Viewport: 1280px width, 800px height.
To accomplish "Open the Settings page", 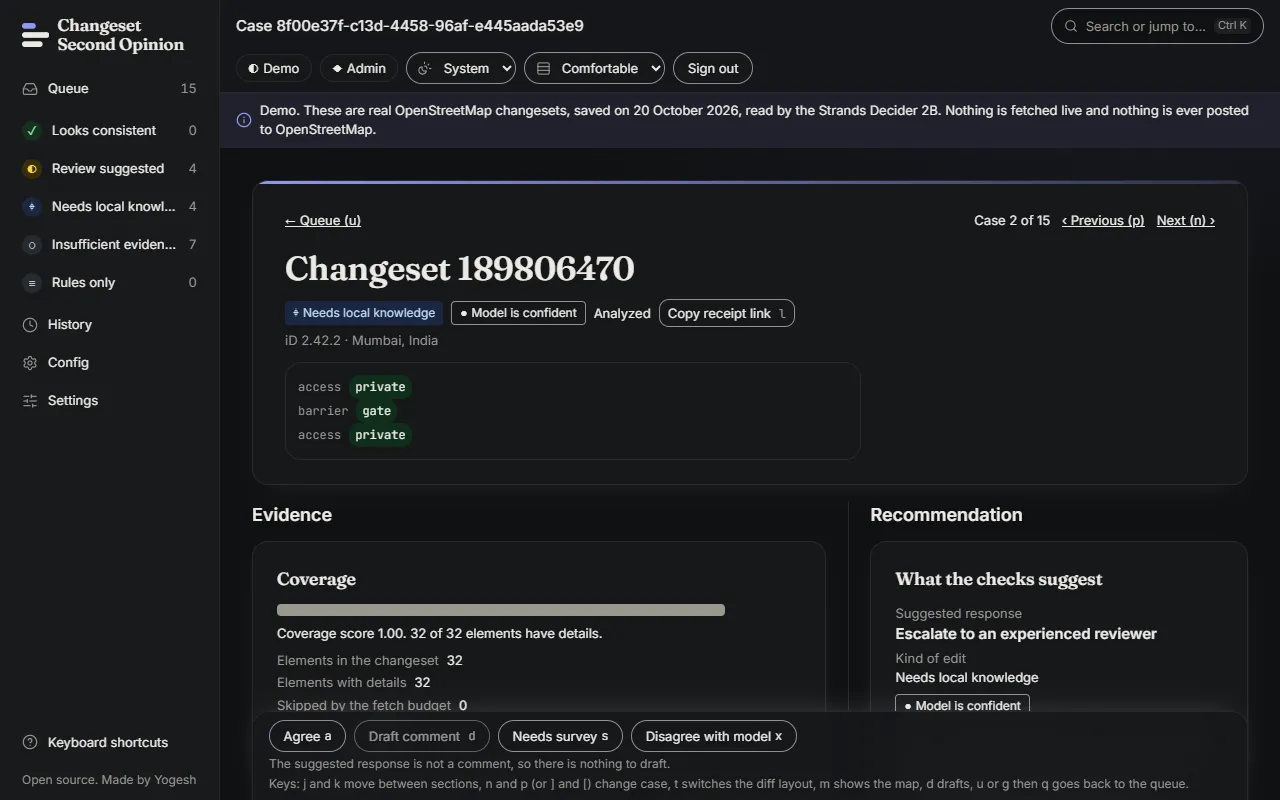I will 109,400.
